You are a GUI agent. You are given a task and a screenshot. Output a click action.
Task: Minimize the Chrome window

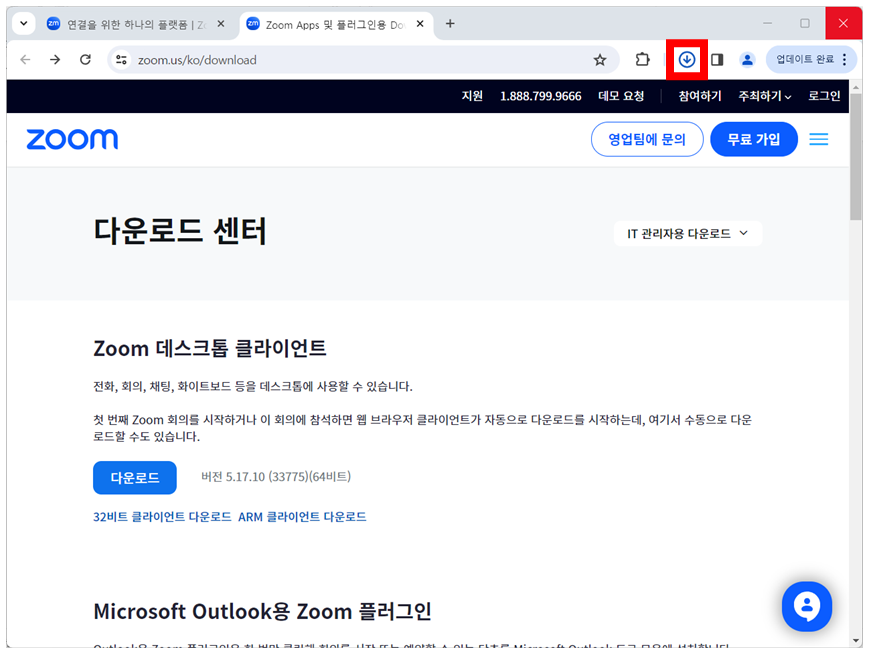pos(768,23)
